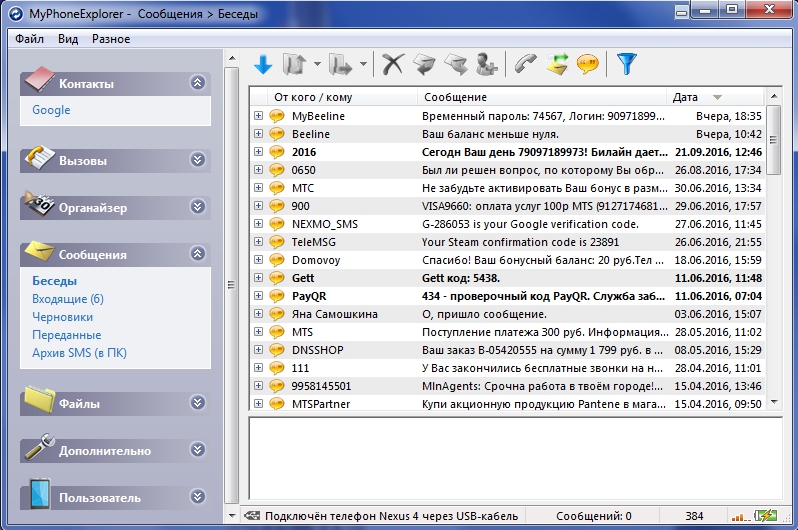Click the import messages toolbar icon
Viewport: 798px width, 530px height.
pos(294,64)
